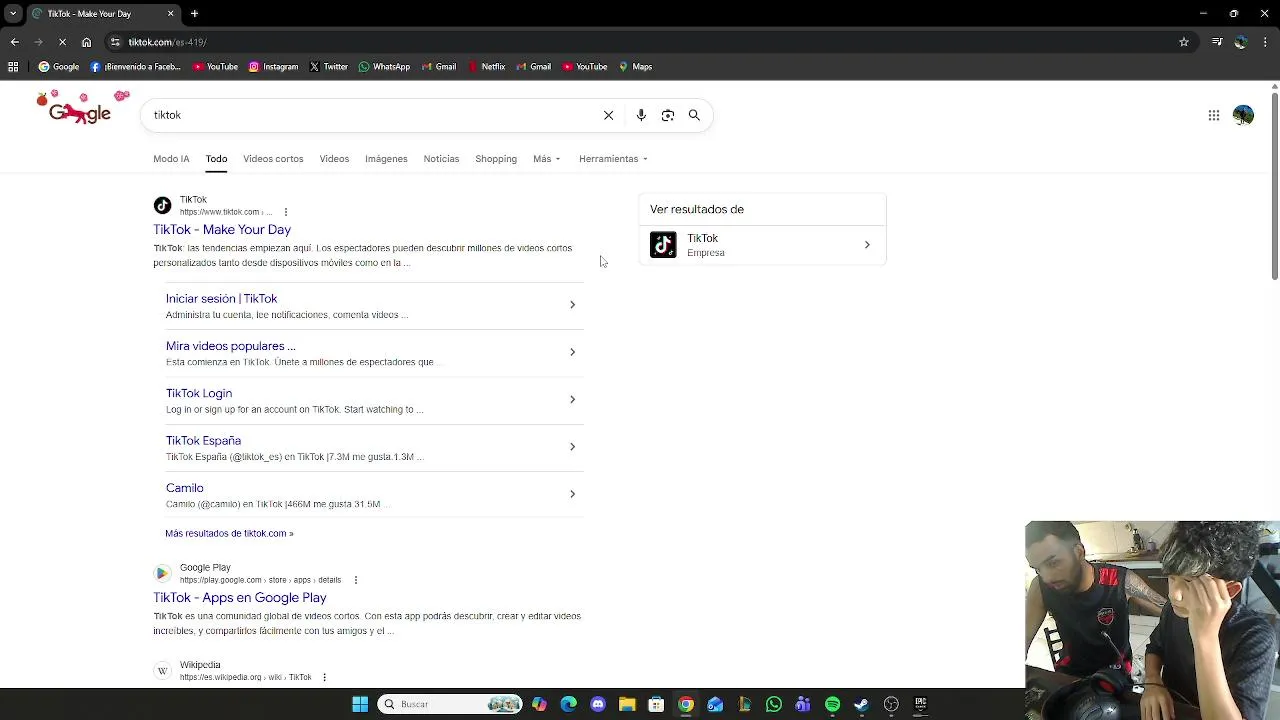The image size is (1280, 720).
Task: Open media control icon in Chrome toolbar
Action: [1217, 42]
